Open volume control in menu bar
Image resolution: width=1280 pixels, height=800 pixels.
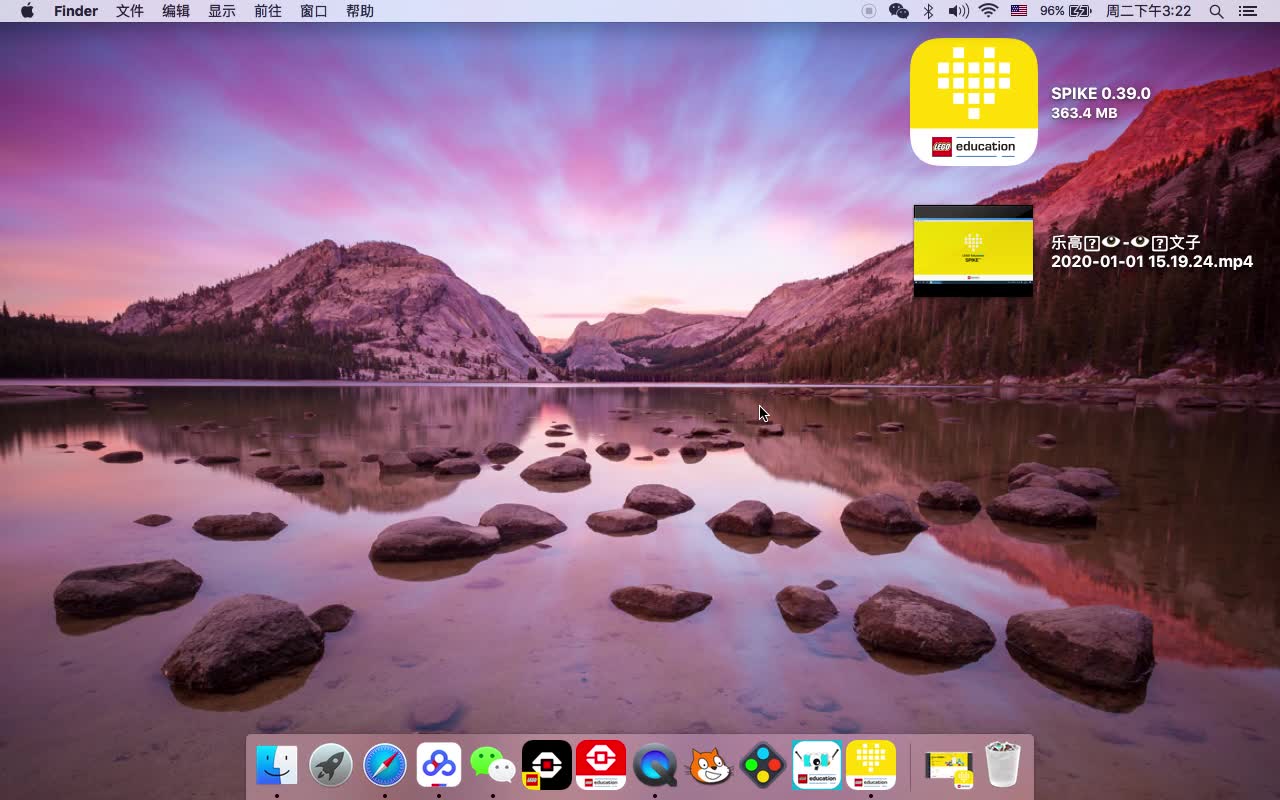tap(958, 11)
